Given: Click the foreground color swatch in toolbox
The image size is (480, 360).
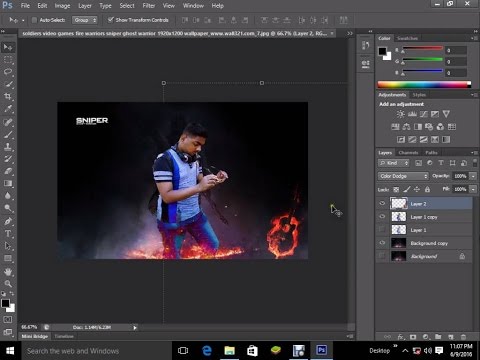Looking at the screenshot, I should click(x=5, y=303).
